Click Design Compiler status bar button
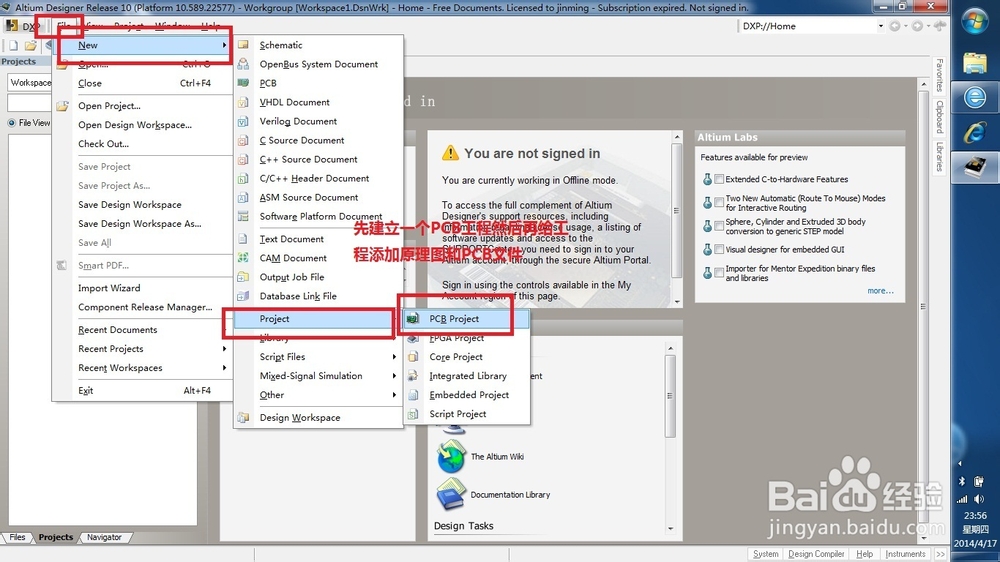Viewport: 1000px width, 562px height. click(x=816, y=554)
